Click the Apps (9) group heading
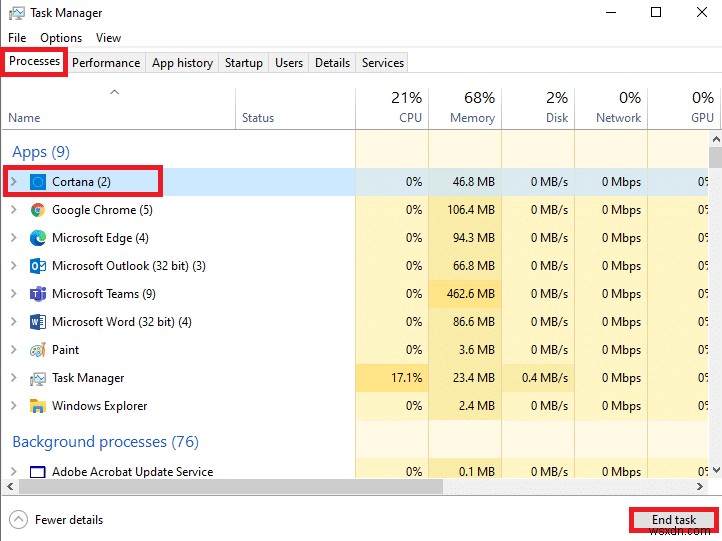This screenshot has height=541, width=722. tap(41, 152)
